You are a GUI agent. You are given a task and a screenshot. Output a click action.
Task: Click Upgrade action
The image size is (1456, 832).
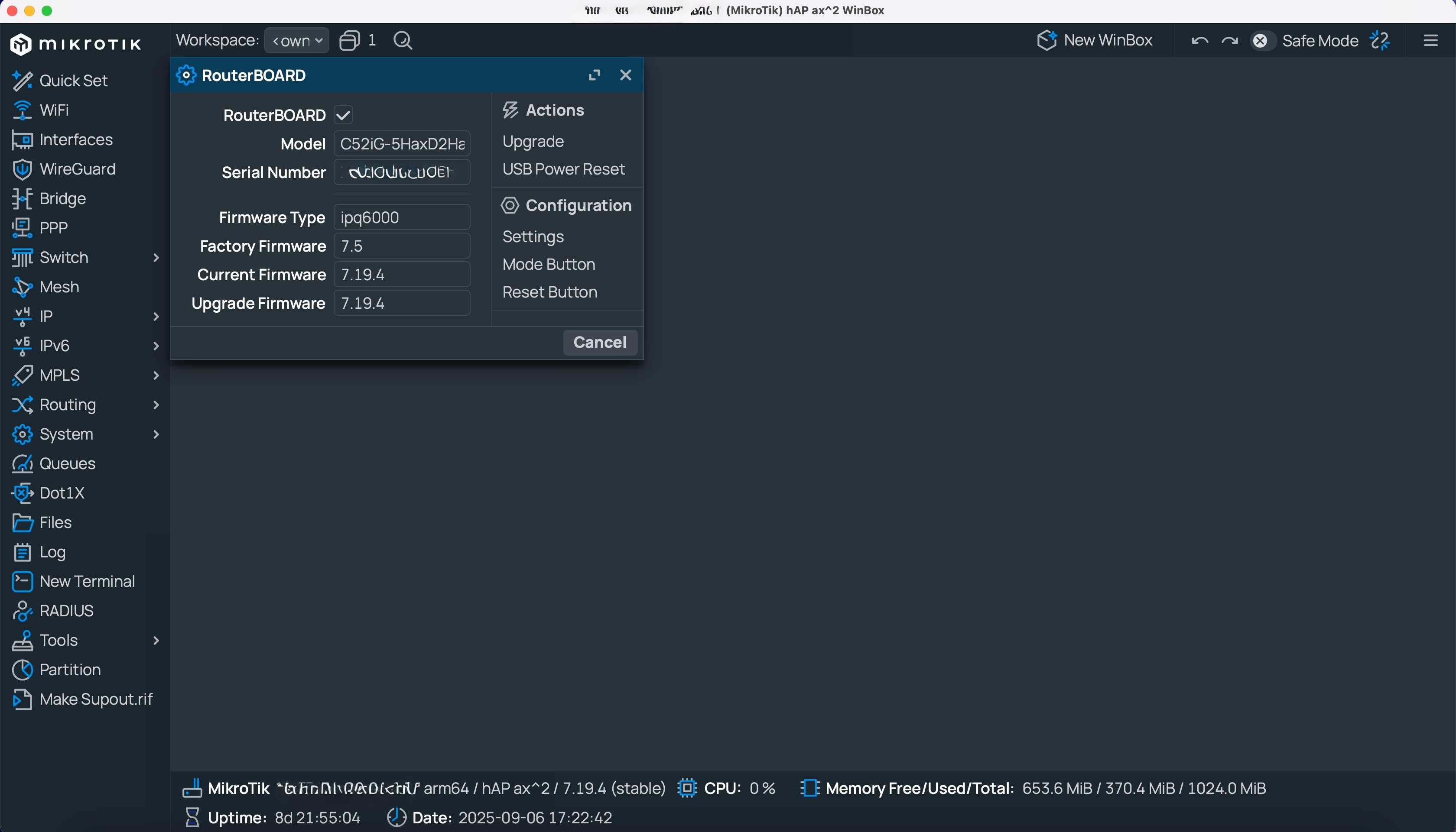(533, 142)
